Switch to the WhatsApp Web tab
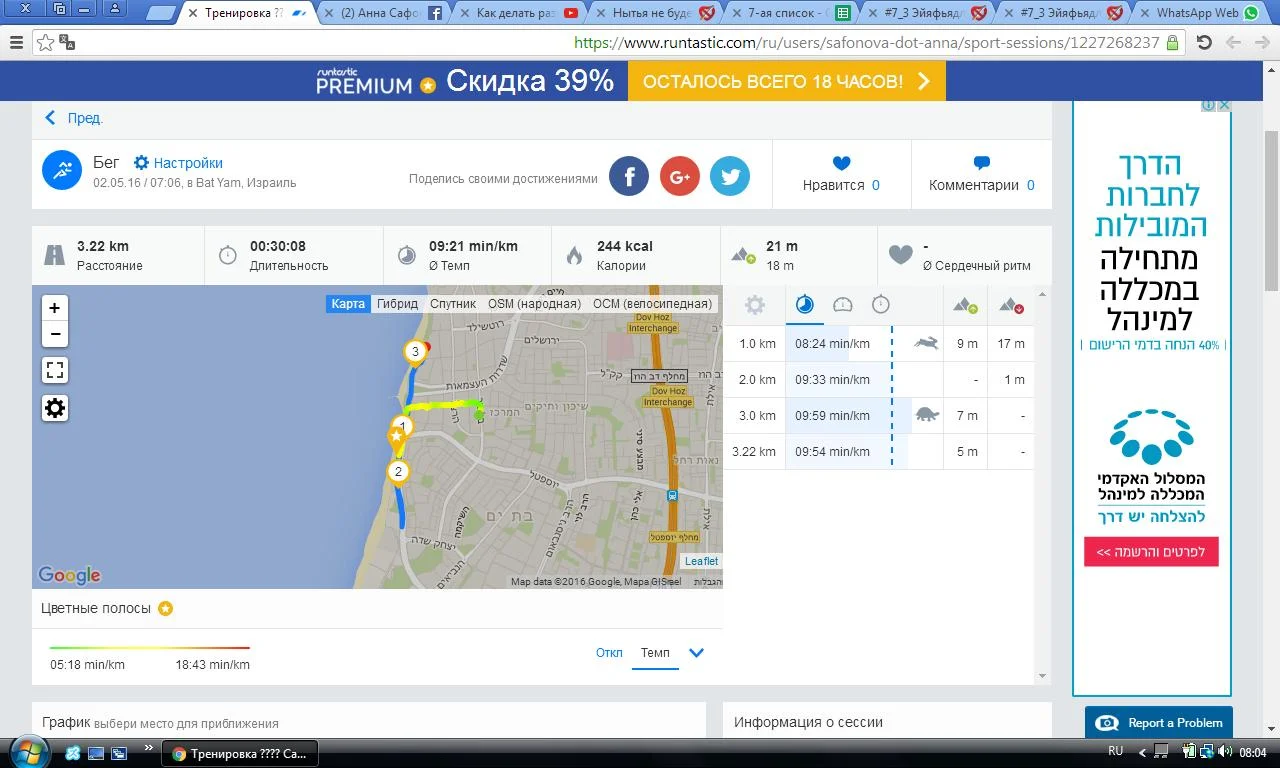The width and height of the screenshot is (1280, 768). click(x=1196, y=13)
